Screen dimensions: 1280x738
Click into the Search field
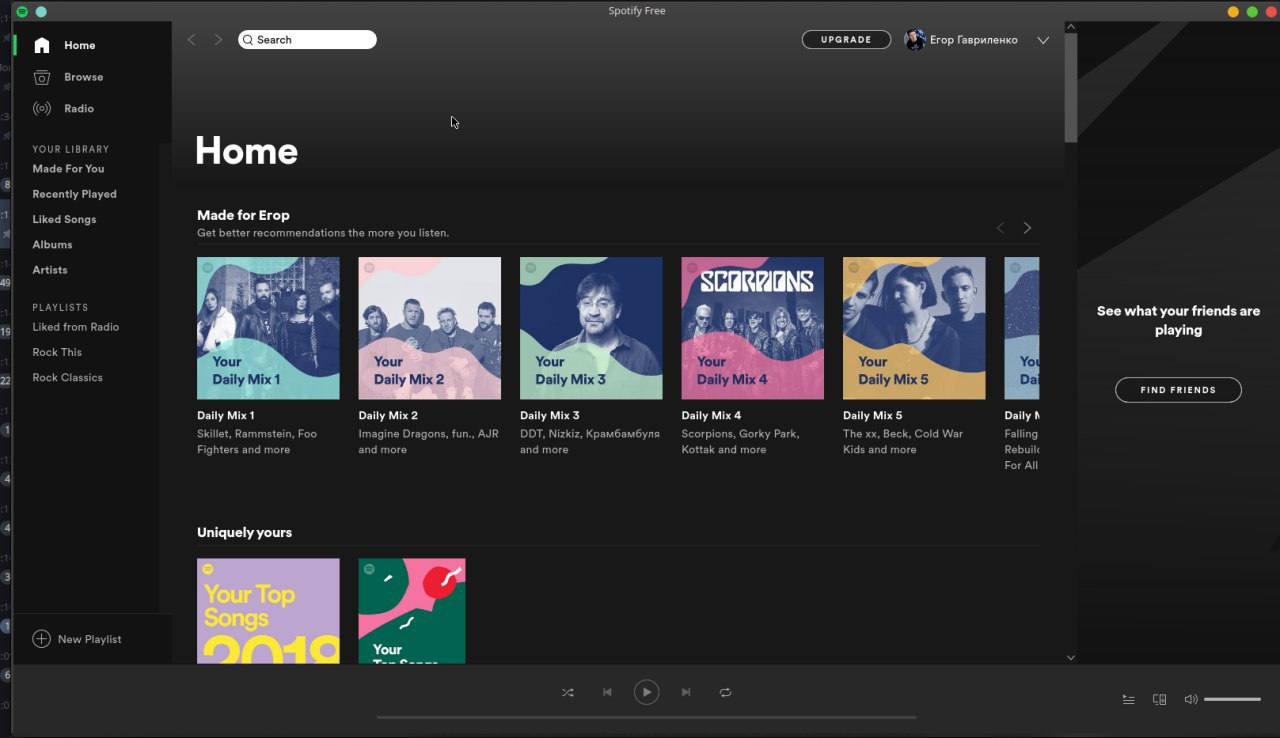[307, 40]
